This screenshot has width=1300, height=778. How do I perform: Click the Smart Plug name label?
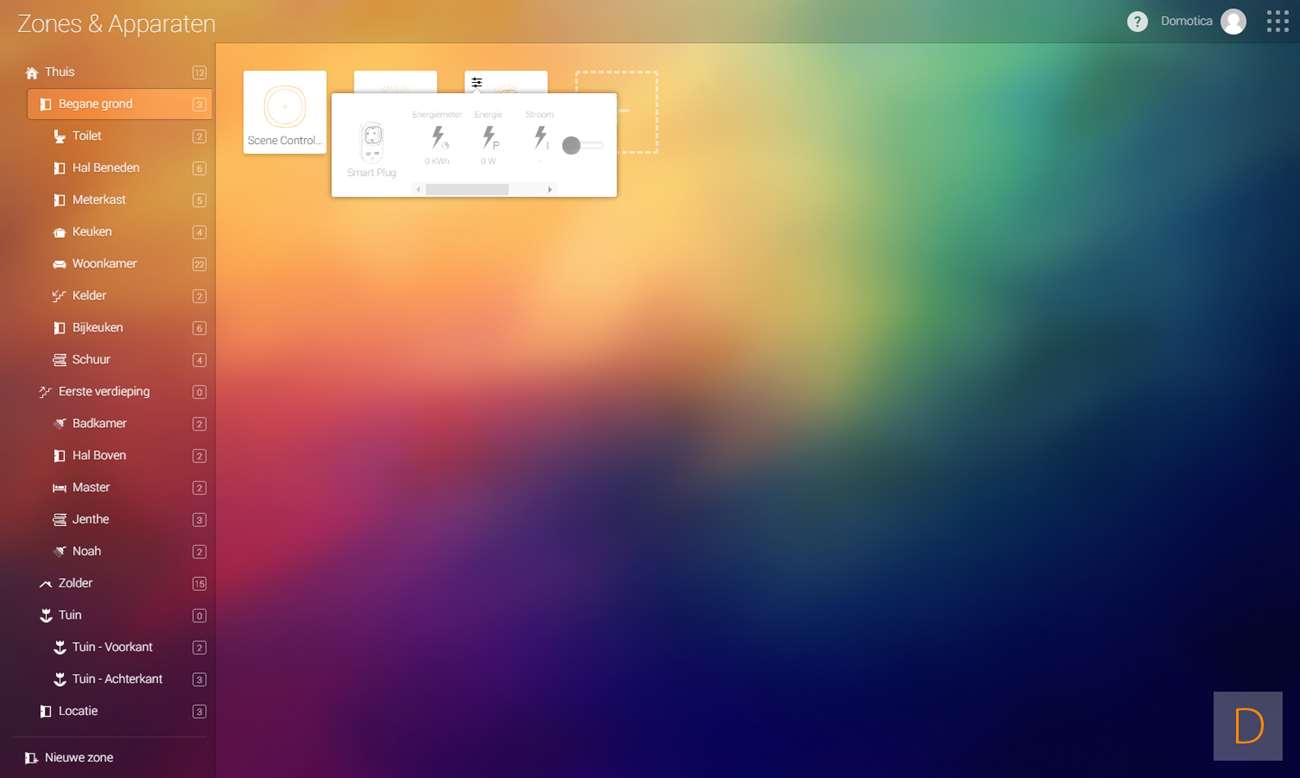[372, 173]
